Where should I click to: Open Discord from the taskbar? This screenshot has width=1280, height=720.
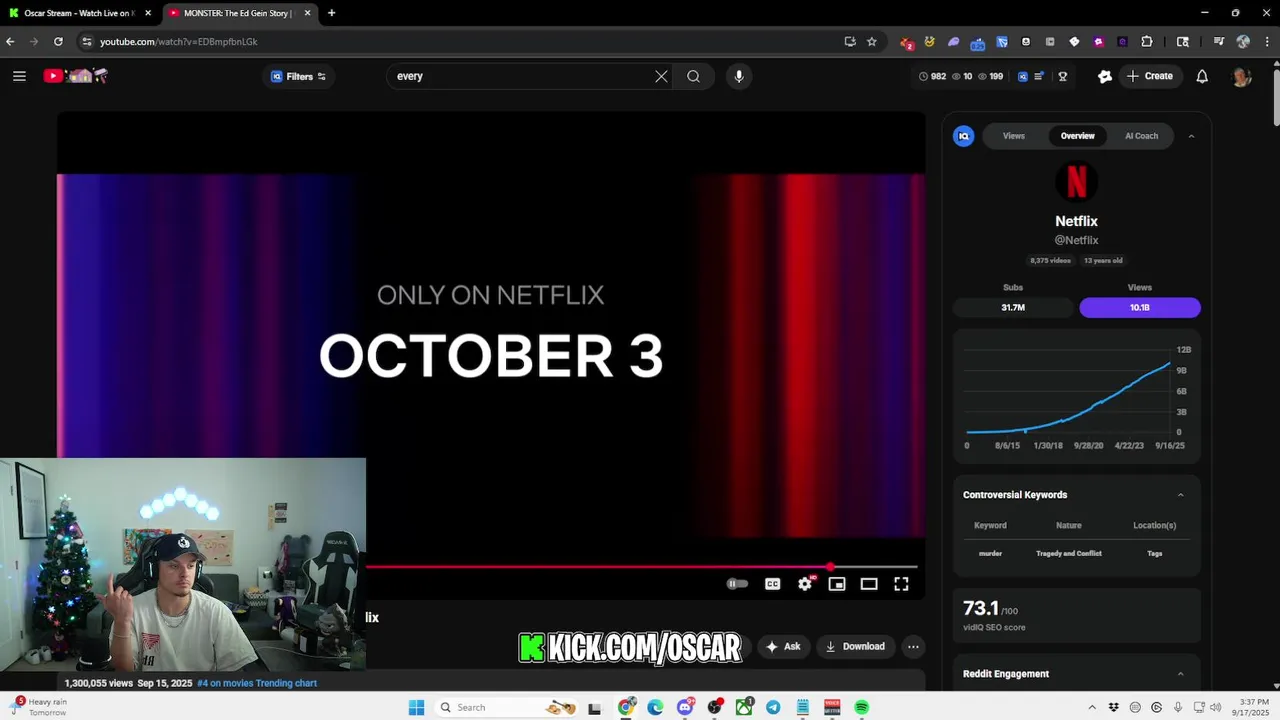(x=685, y=708)
